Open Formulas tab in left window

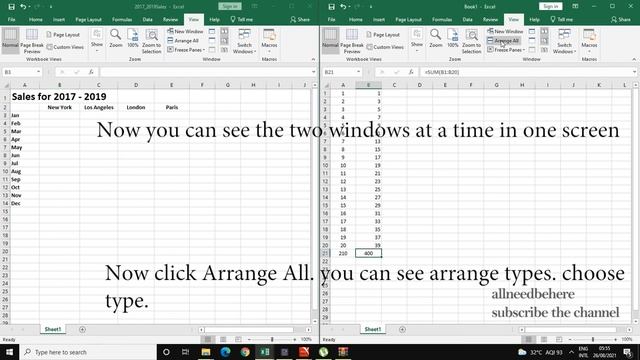(122, 19)
